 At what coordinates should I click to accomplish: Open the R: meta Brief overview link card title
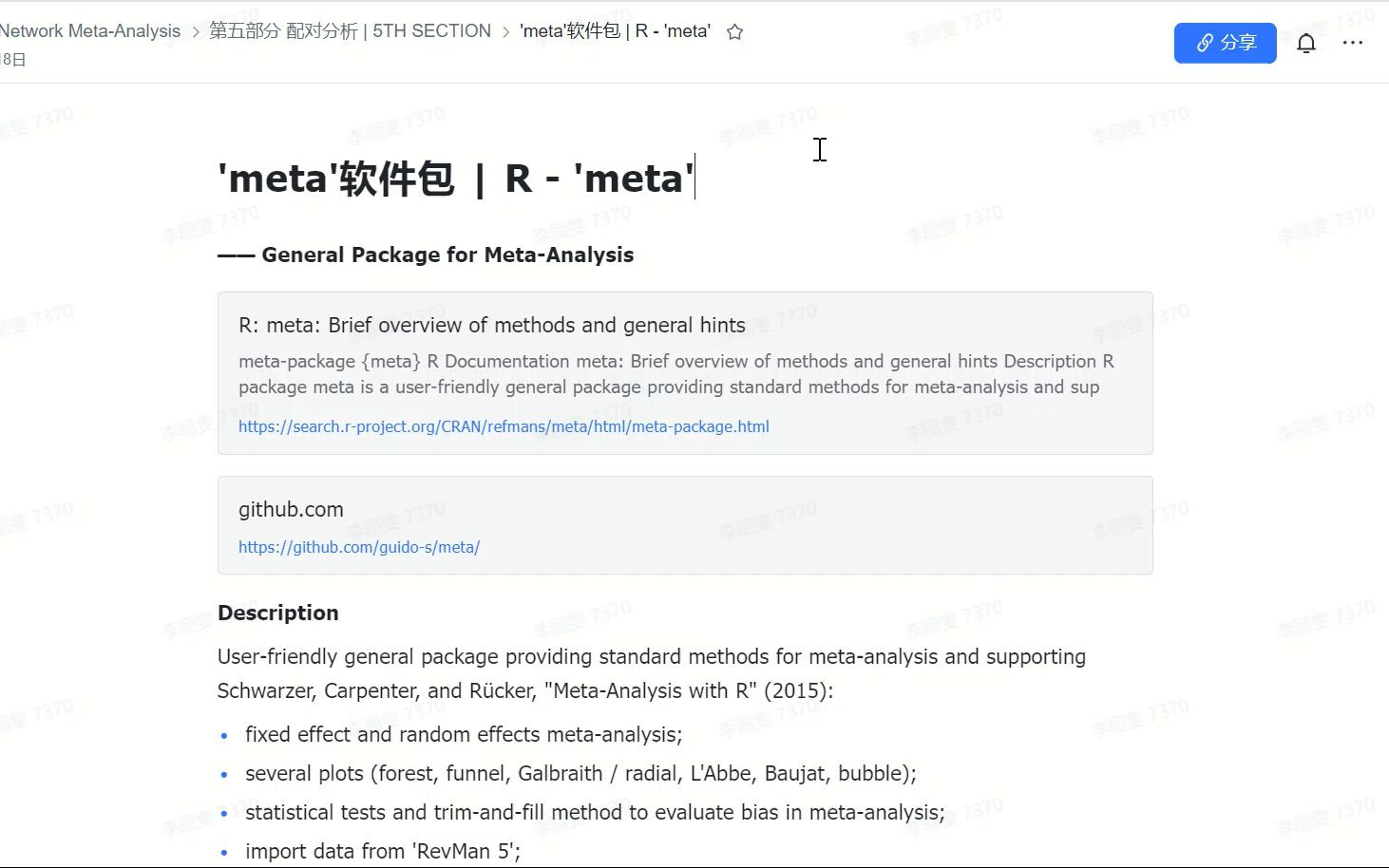tap(492, 325)
